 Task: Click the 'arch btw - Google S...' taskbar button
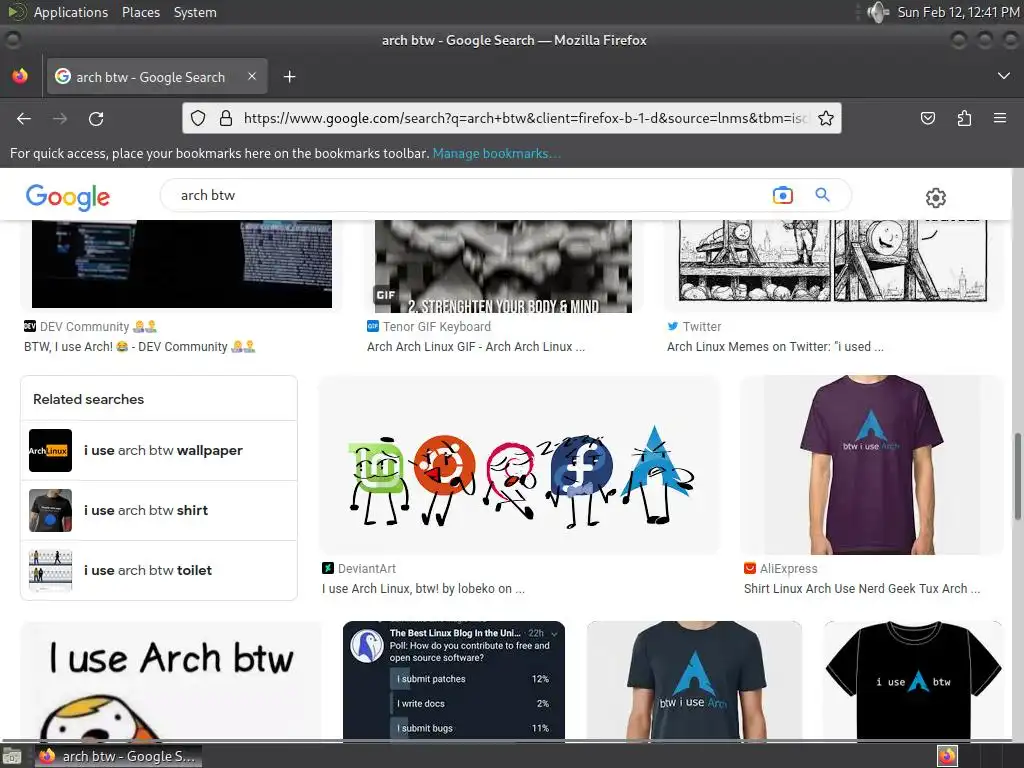click(118, 756)
